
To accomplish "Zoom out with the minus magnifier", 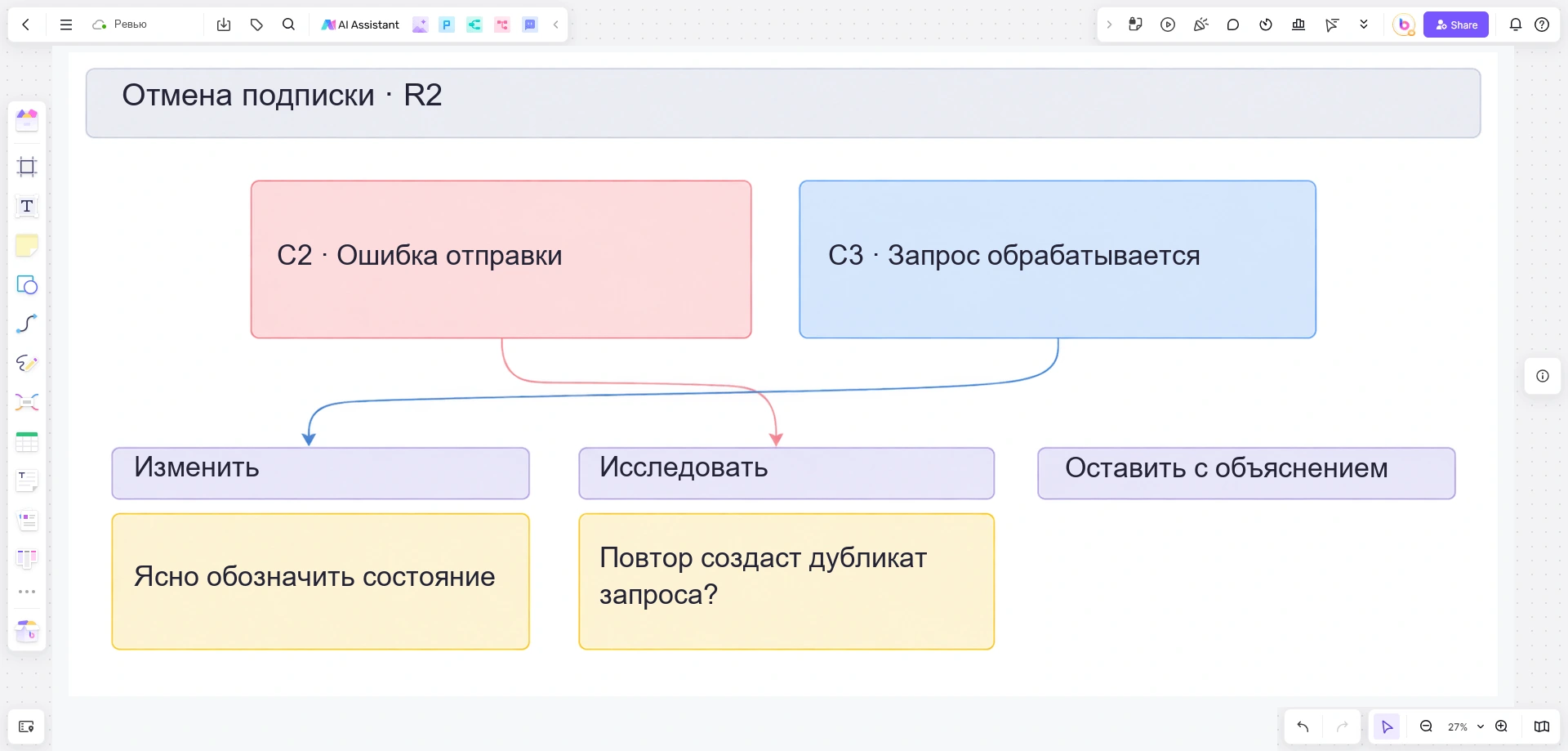I will [1427, 726].
